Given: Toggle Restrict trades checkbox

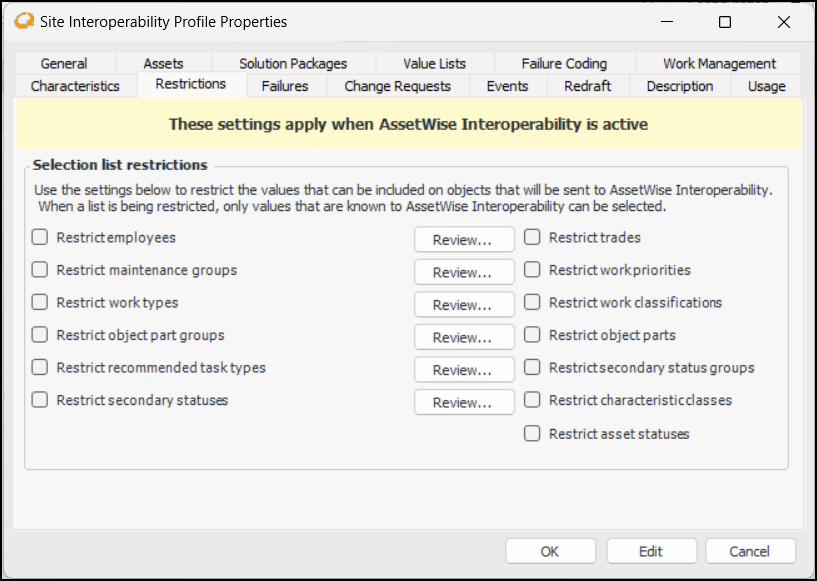Looking at the screenshot, I should 532,238.
